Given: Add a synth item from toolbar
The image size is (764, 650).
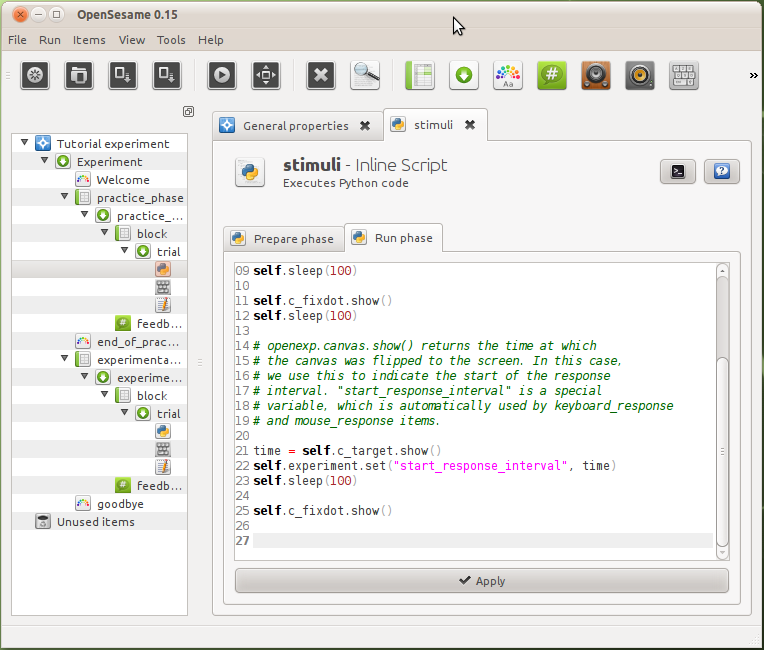Looking at the screenshot, I should [640, 75].
